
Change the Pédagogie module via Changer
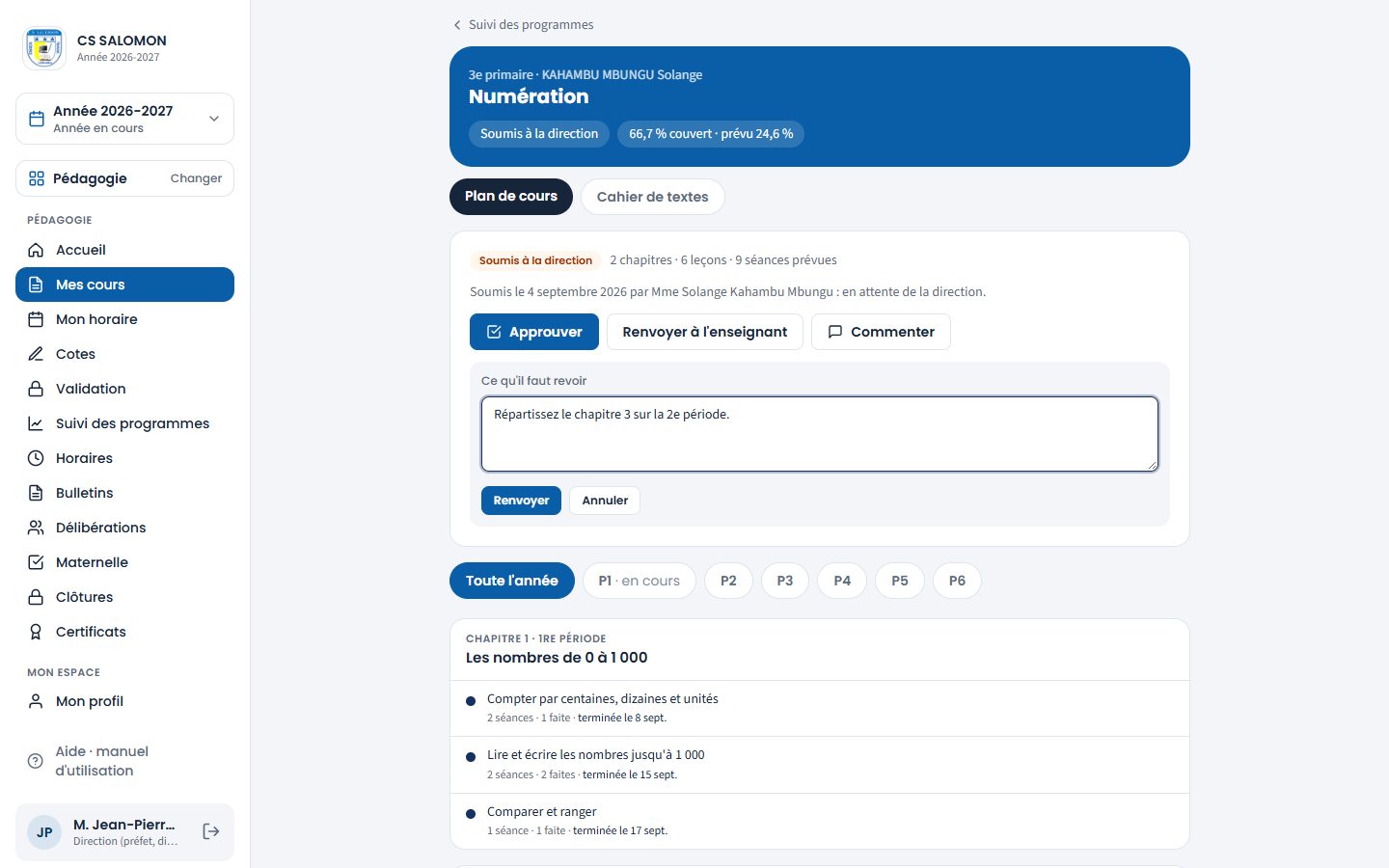pos(196,178)
